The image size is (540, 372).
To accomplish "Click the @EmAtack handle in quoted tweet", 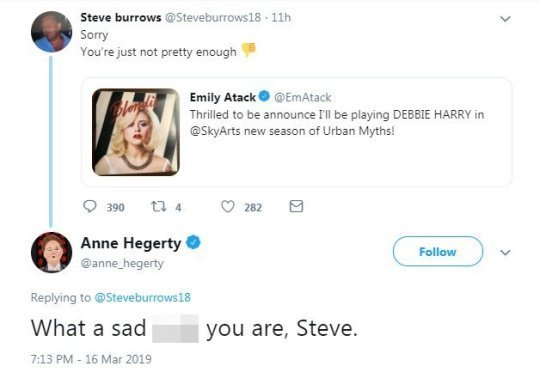I will coord(303,97).
